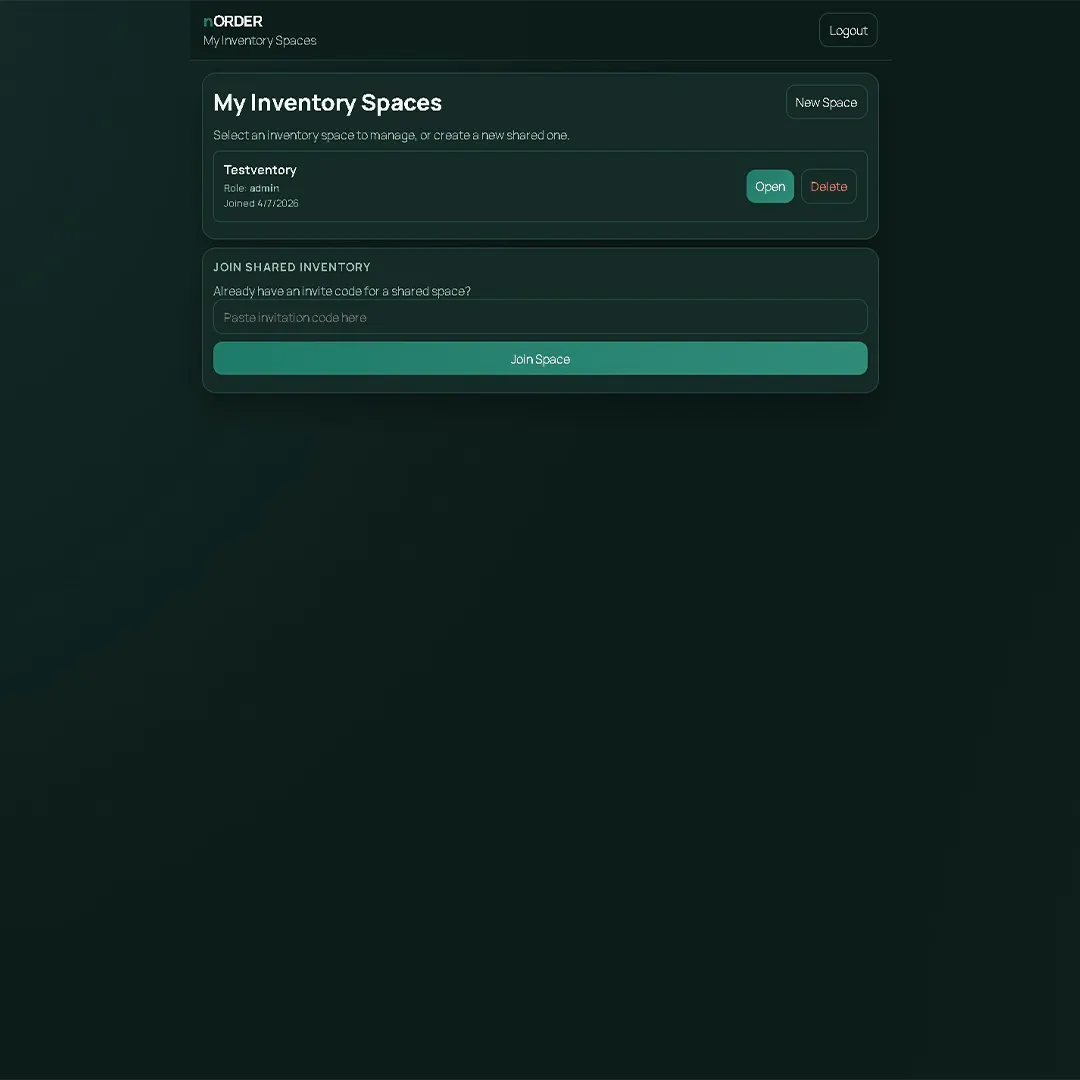Click the 'Role: admin' text
Screen dimensions: 1080x1080
251,188
